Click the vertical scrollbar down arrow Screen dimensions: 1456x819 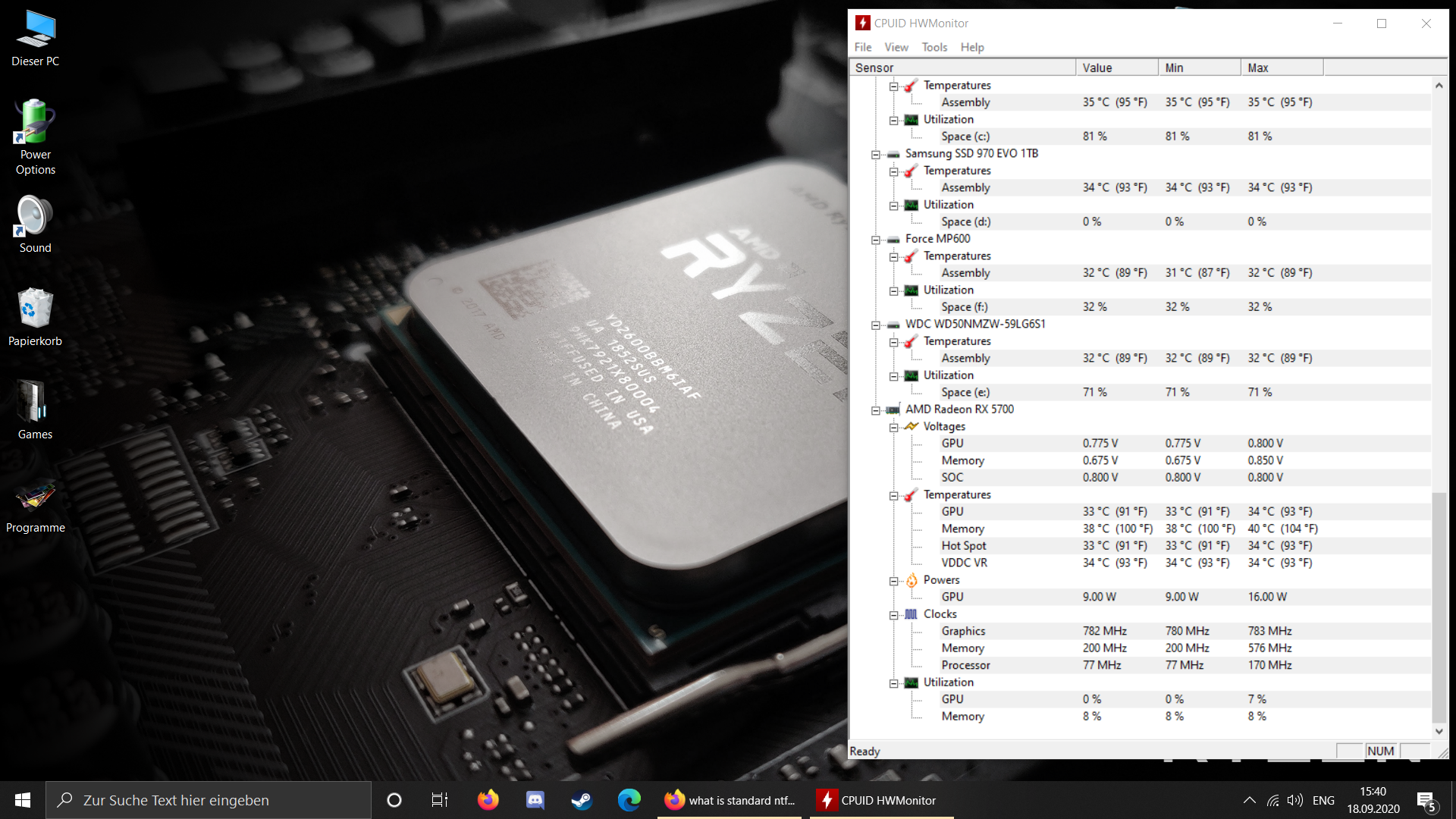point(1439,731)
